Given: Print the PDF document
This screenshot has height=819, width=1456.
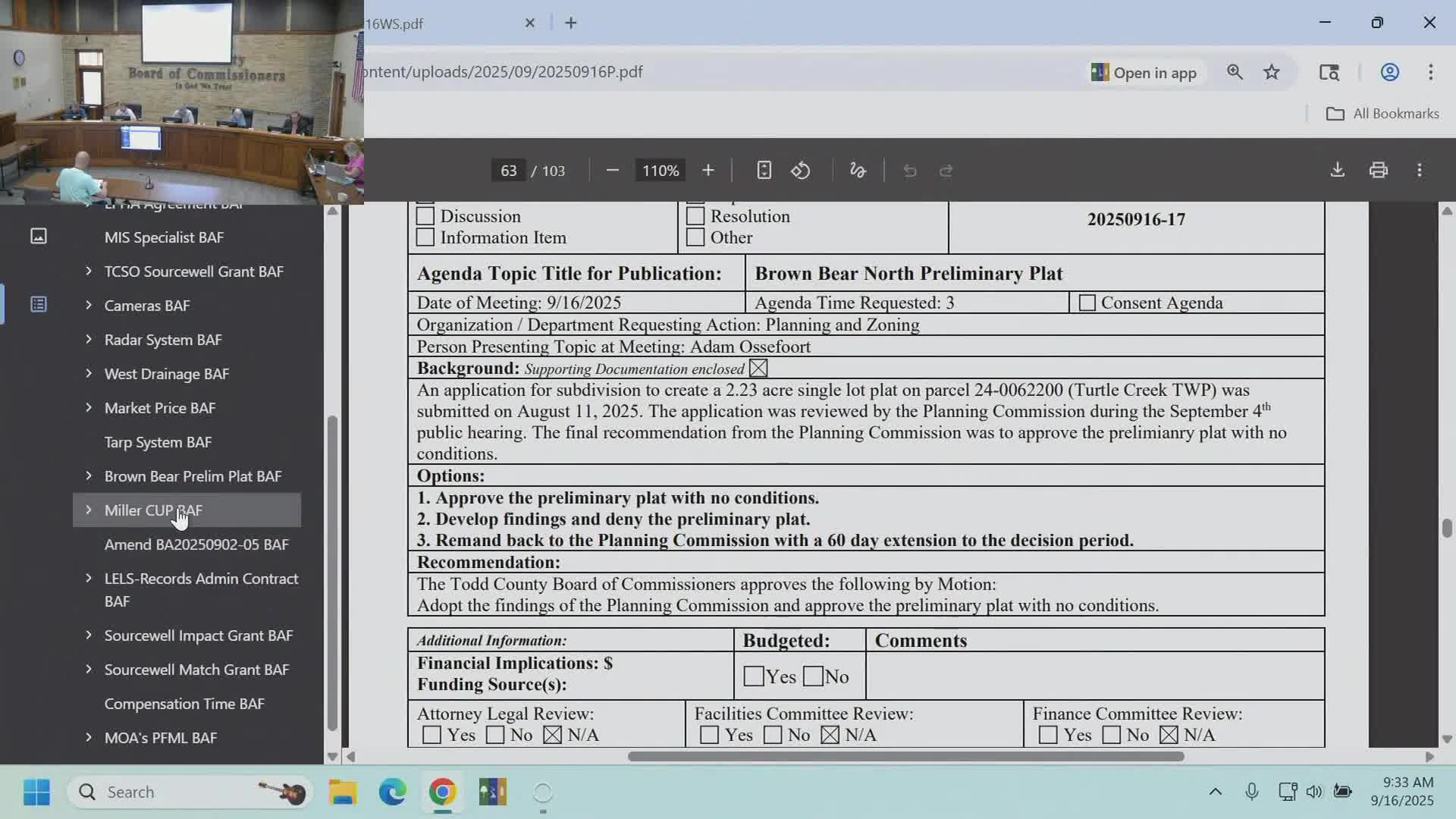Looking at the screenshot, I should 1379,170.
